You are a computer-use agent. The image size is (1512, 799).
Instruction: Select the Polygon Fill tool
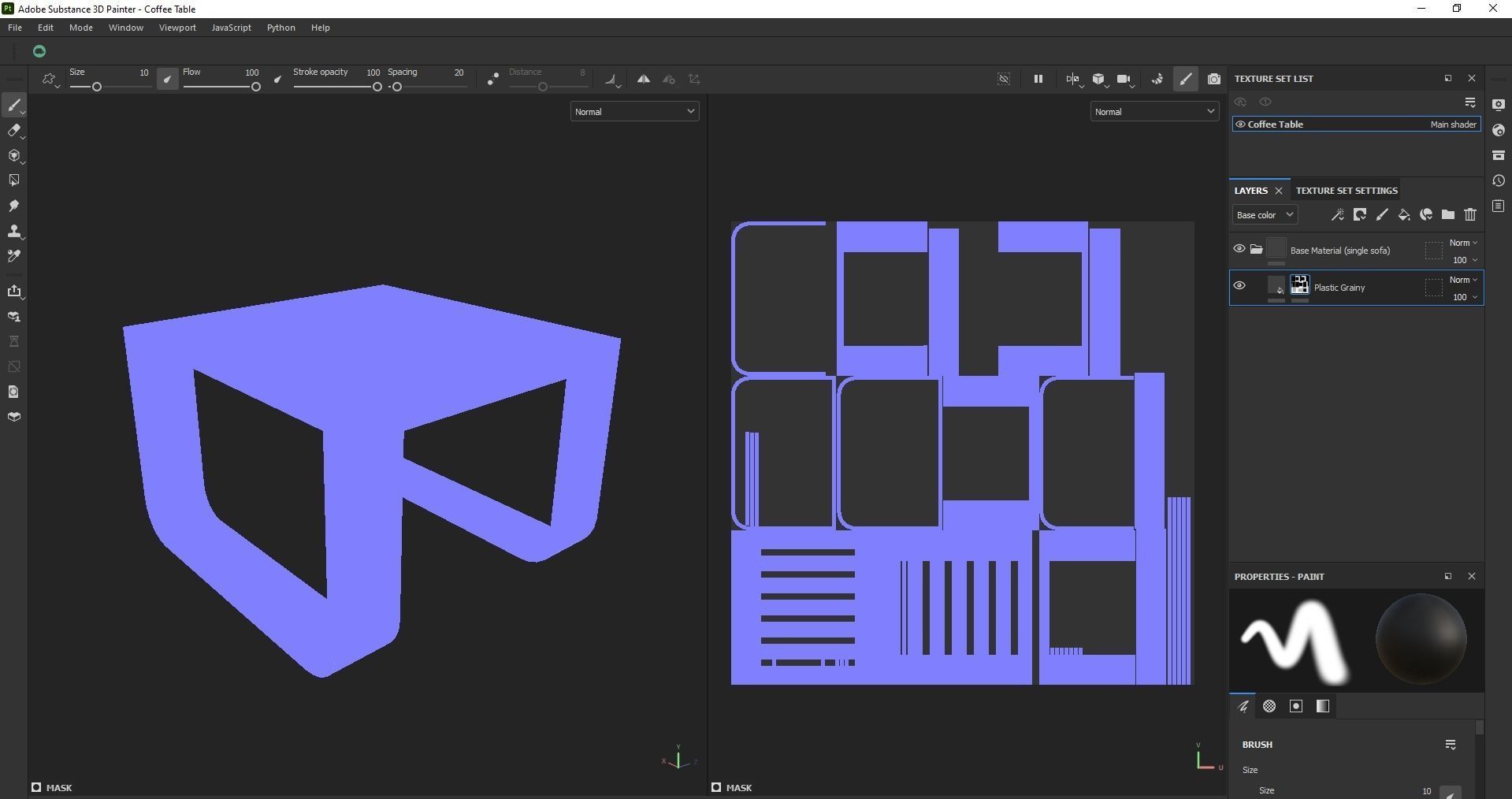pyautogui.click(x=14, y=180)
